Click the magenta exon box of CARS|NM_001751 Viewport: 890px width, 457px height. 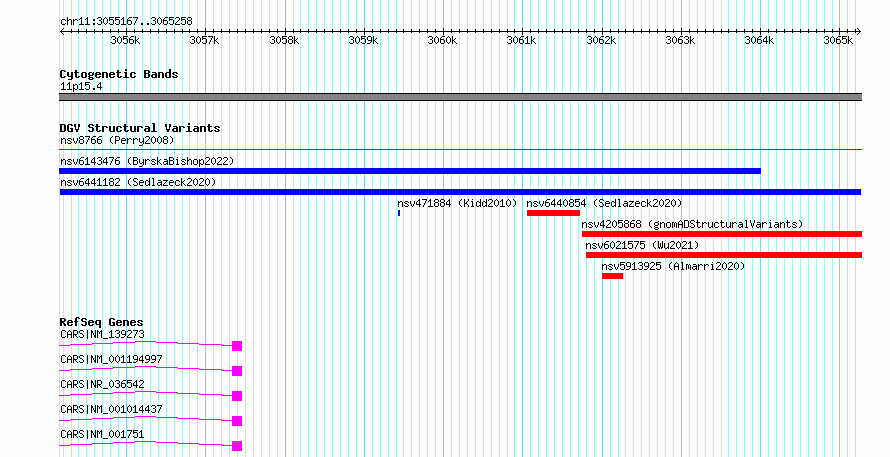pos(237,446)
